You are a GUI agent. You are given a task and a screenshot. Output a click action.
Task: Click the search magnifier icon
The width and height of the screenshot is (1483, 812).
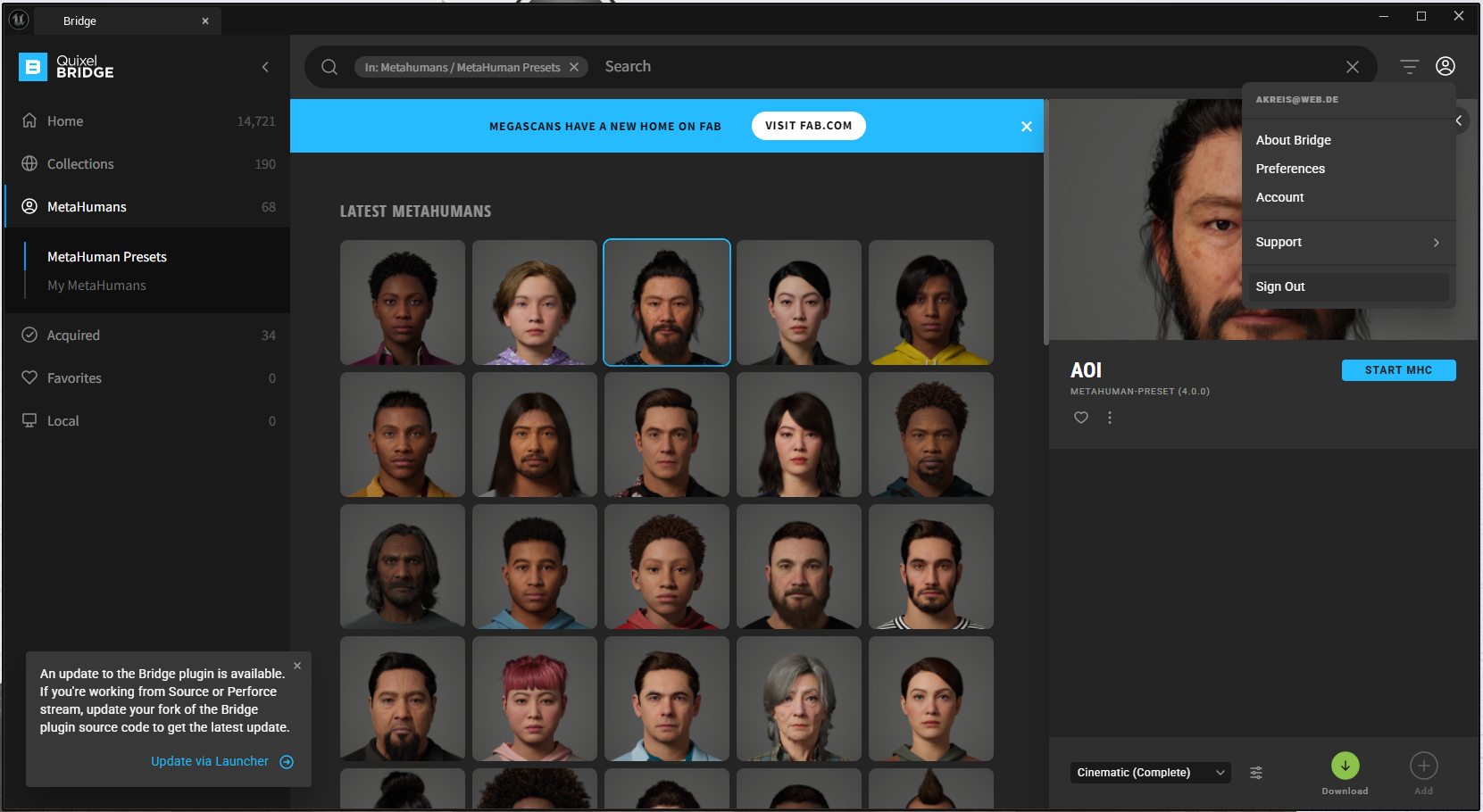329,67
